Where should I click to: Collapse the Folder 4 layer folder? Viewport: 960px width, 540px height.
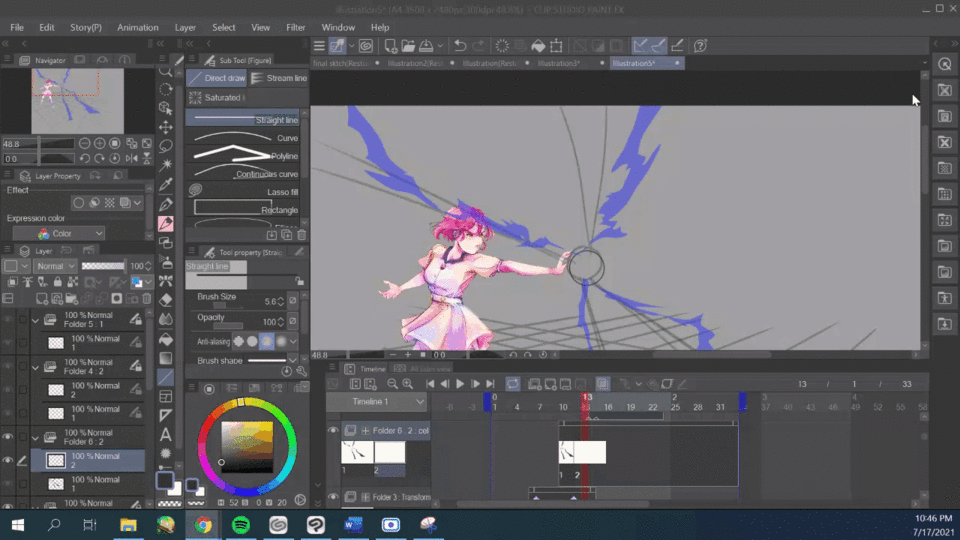click(36, 367)
